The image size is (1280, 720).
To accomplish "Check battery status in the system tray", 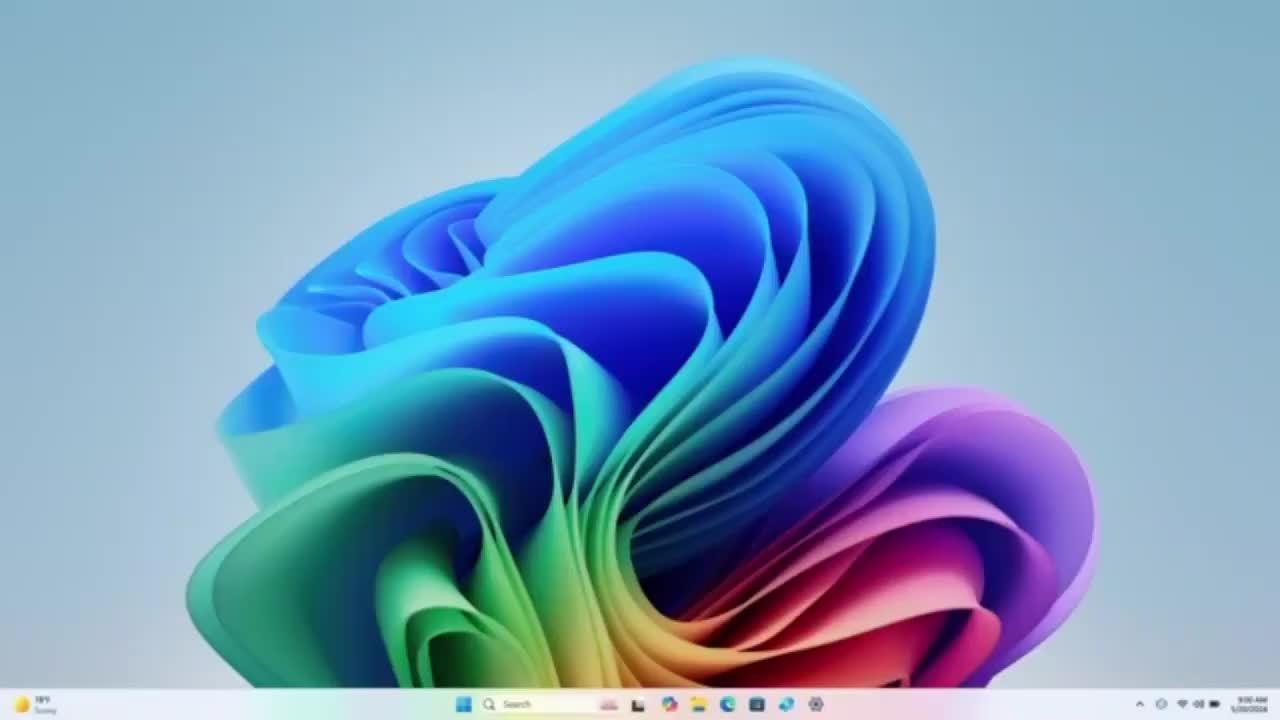I will coord(1213,705).
